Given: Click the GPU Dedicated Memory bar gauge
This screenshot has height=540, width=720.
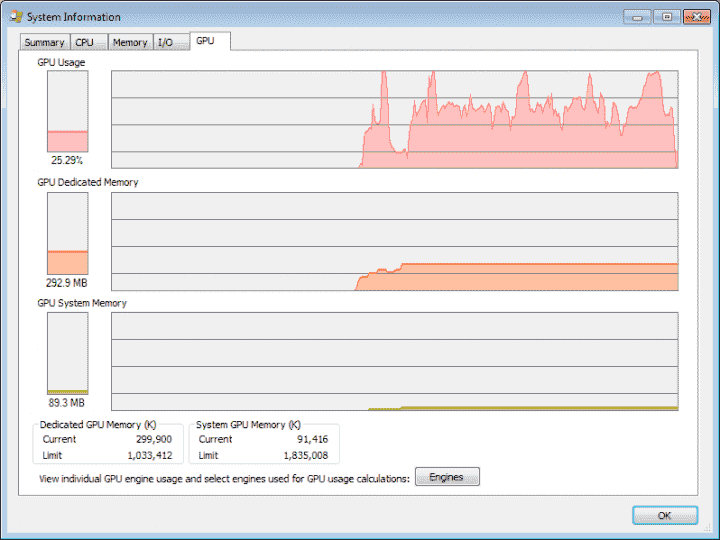Looking at the screenshot, I should point(68,233).
